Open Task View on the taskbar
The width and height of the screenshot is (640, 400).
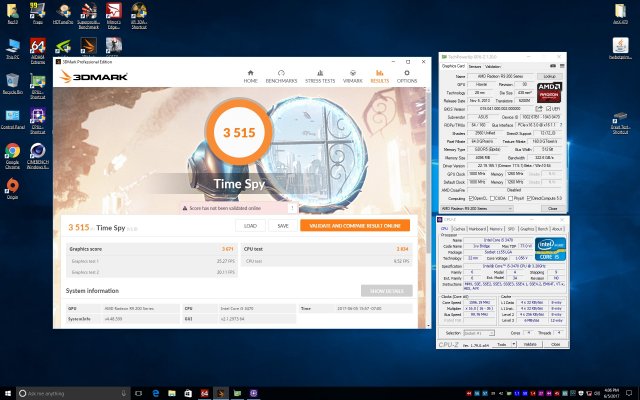139,393
